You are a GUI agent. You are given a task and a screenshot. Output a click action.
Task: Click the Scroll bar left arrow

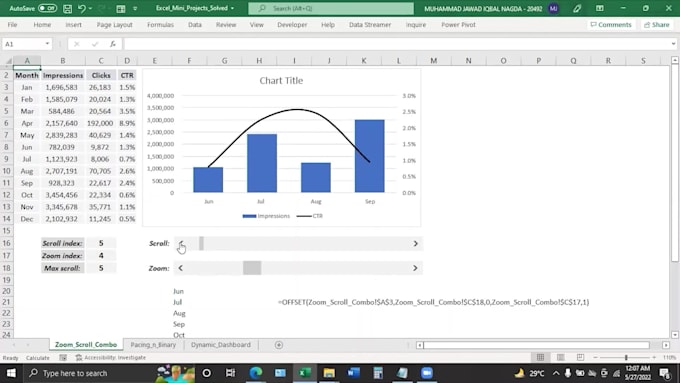181,244
